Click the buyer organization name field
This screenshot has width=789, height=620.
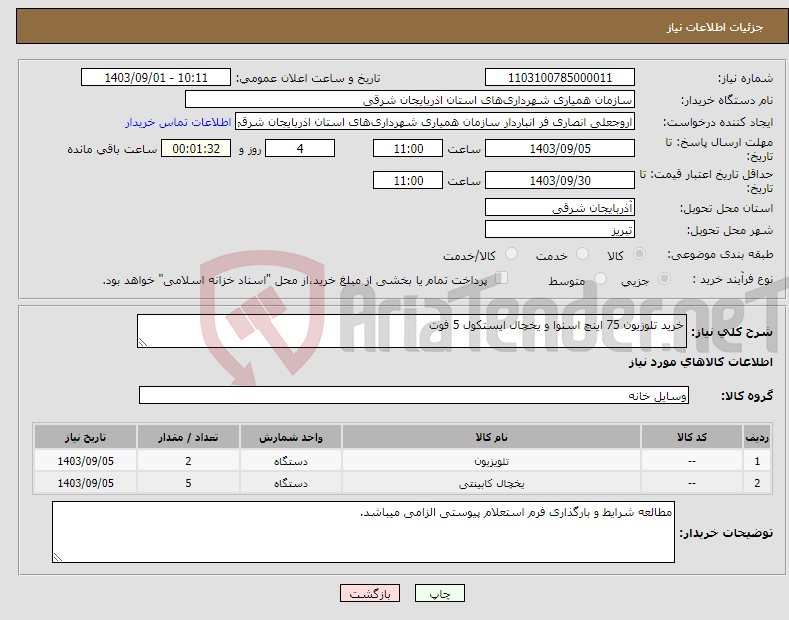pyautogui.click(x=410, y=100)
